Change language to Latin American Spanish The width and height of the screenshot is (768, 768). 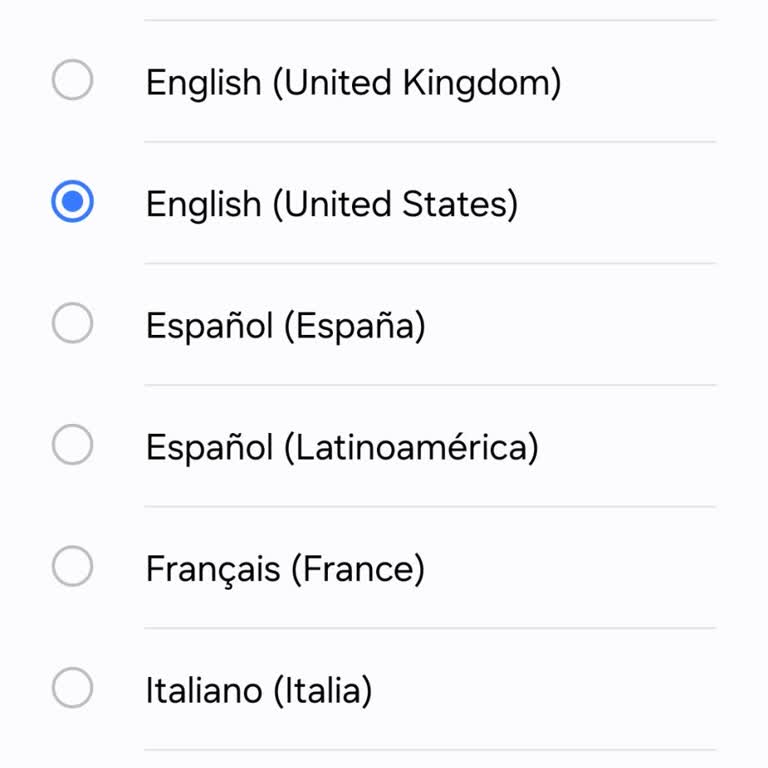pos(72,446)
